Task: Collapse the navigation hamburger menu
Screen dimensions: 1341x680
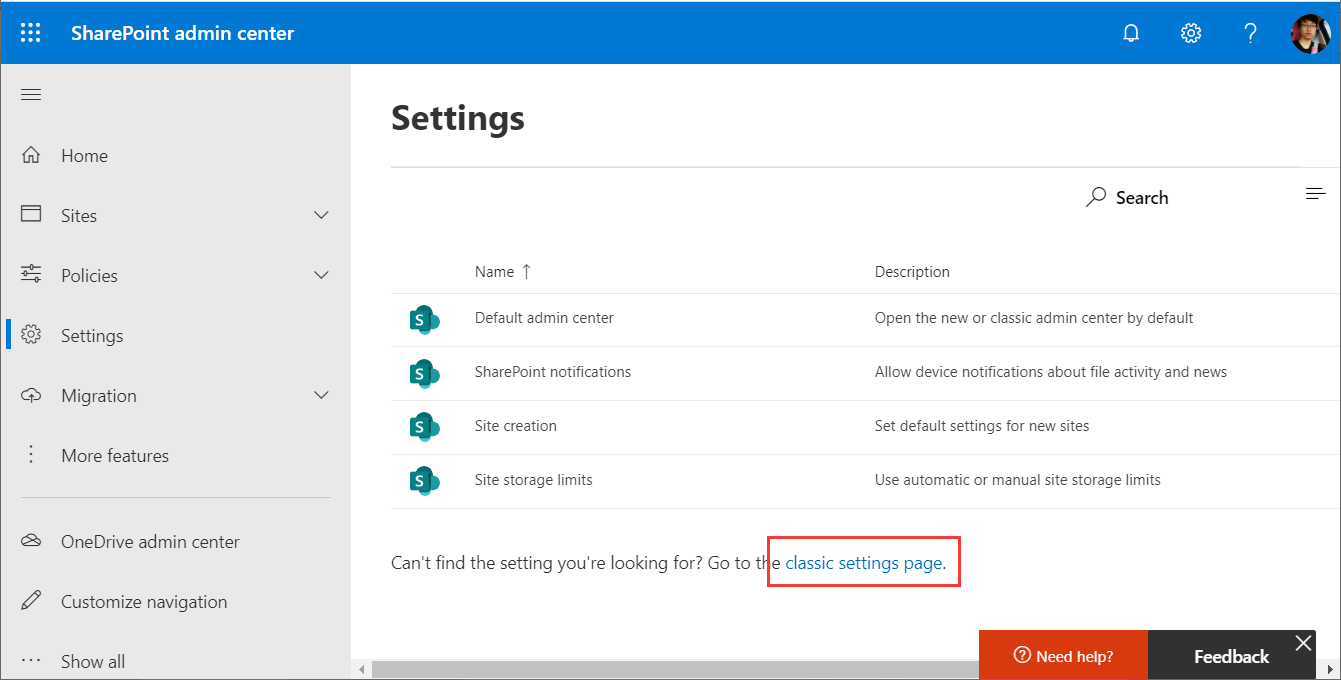Action: (31, 95)
